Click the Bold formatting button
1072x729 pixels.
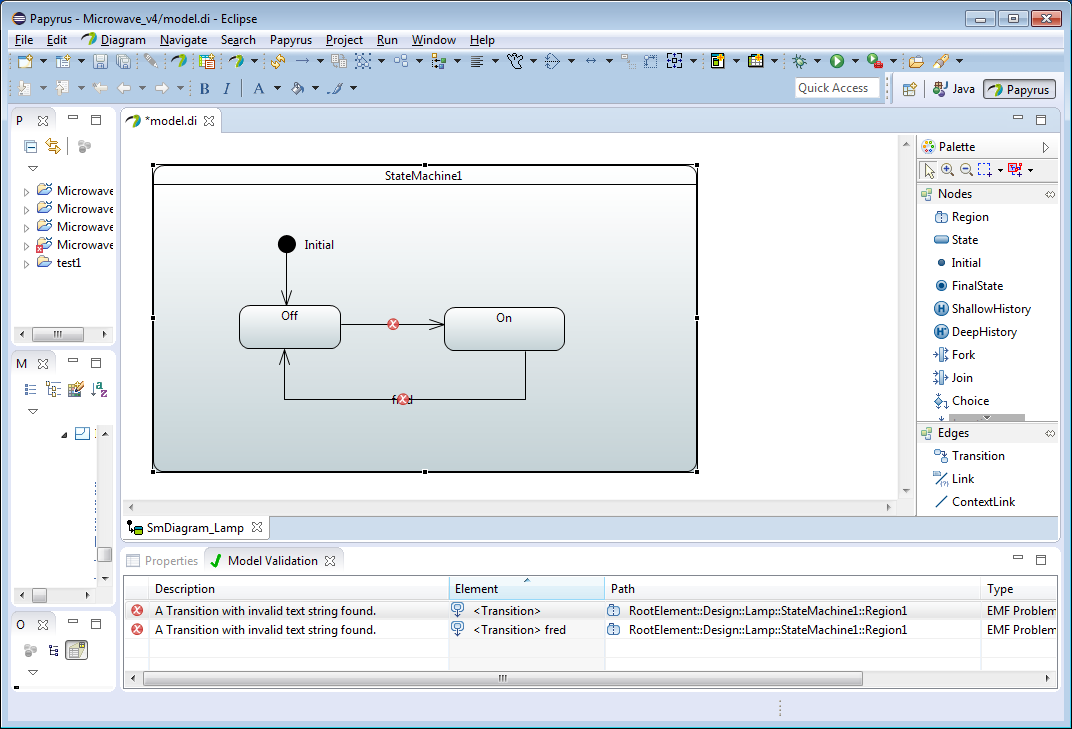[204, 88]
